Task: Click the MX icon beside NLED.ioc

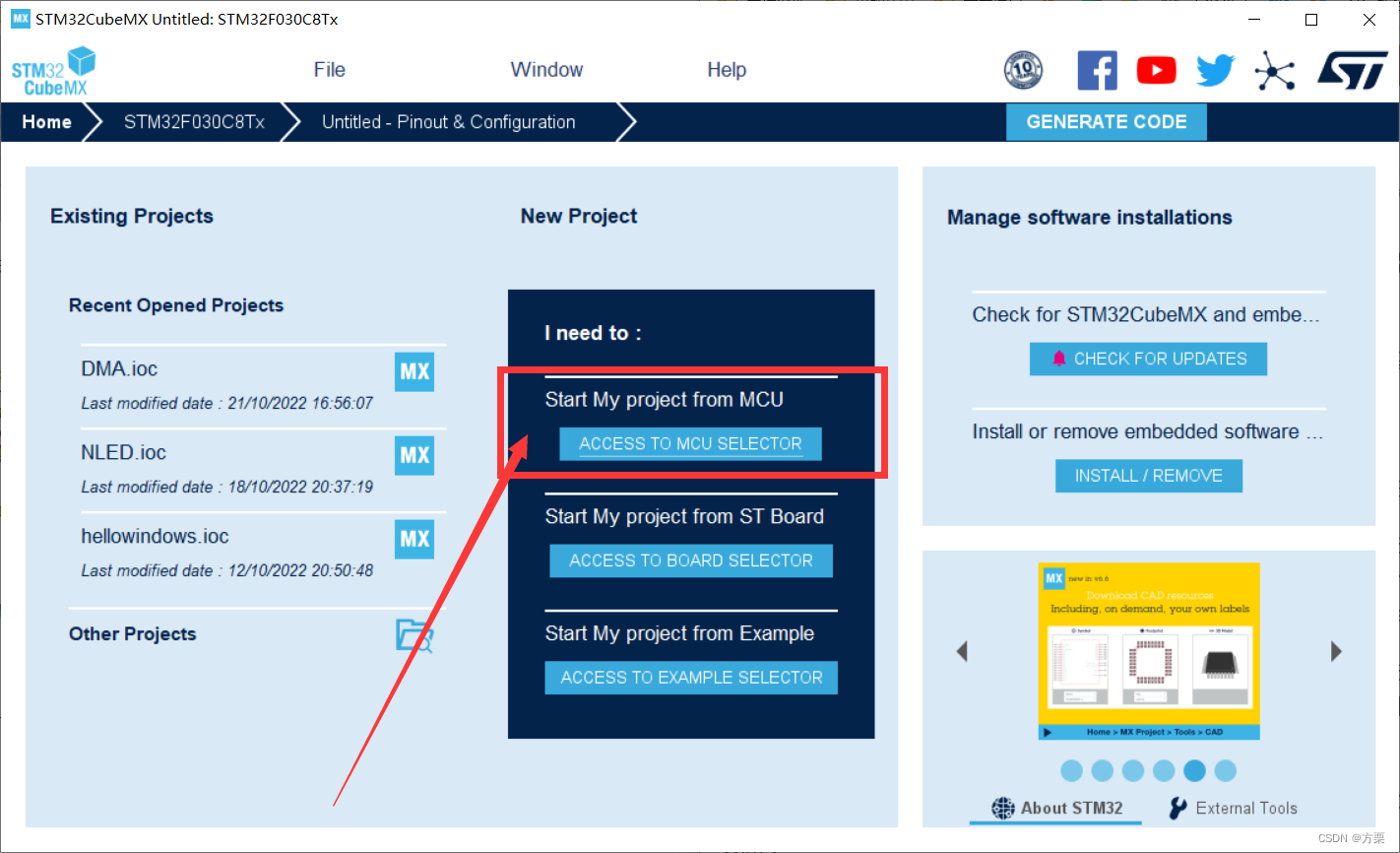Action: coord(414,455)
